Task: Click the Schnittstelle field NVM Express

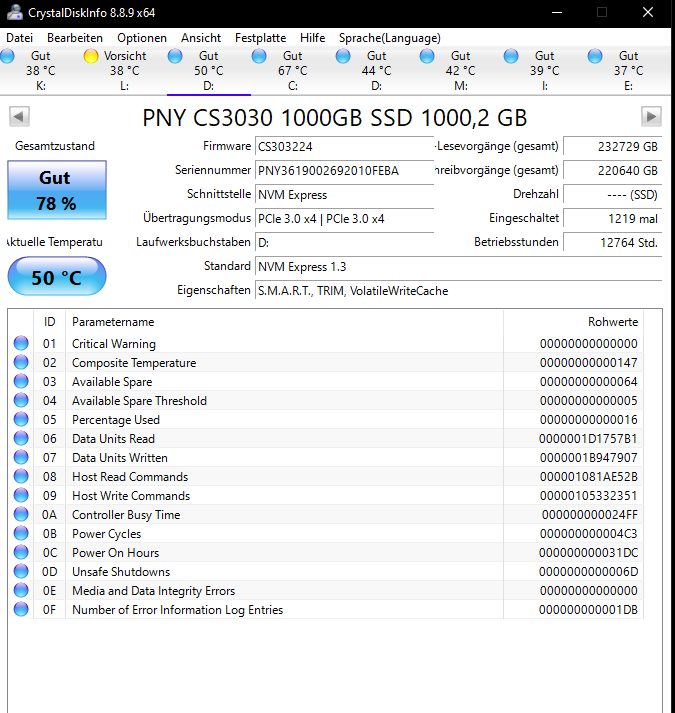Action: (x=344, y=195)
